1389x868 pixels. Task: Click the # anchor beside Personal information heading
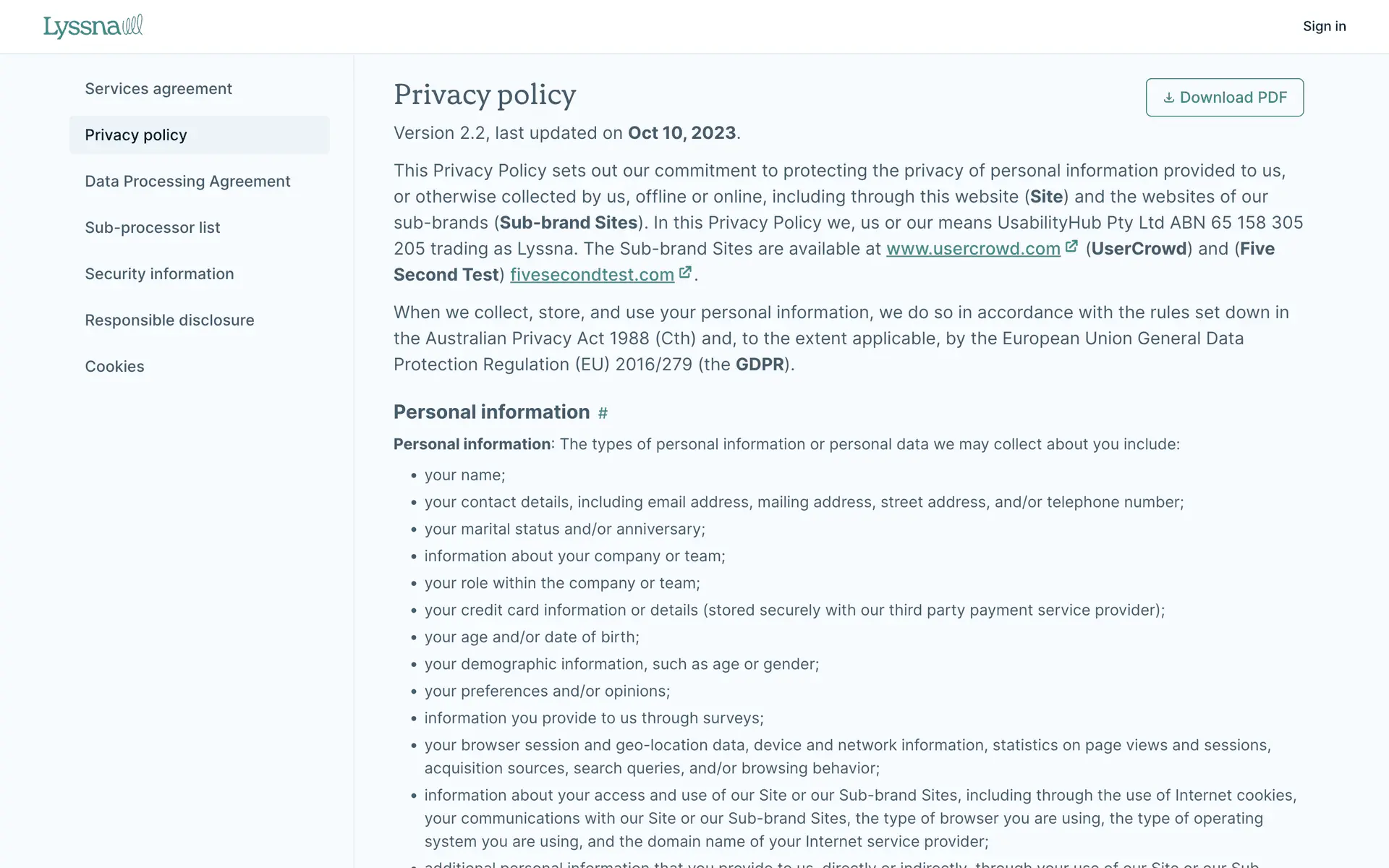point(603,413)
